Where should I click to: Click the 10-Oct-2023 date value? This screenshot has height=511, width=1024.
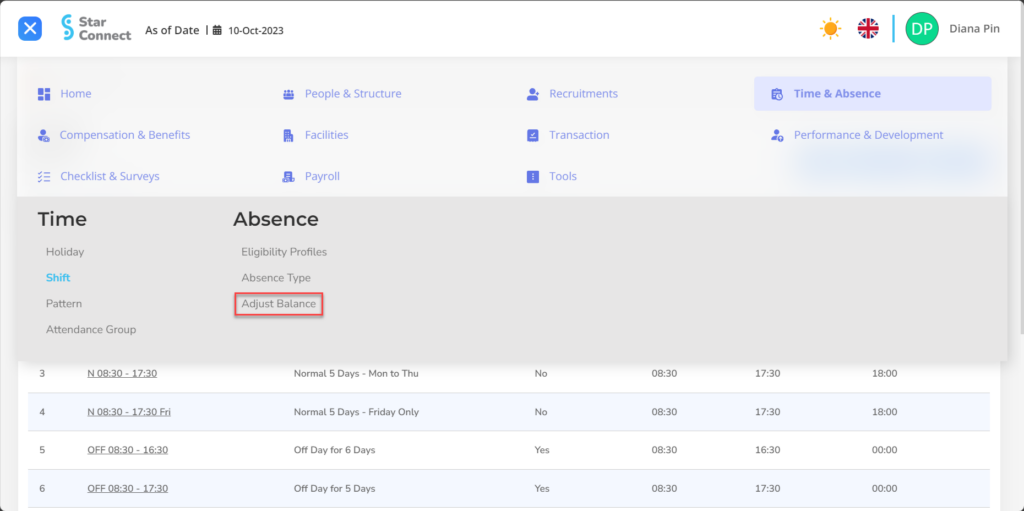255,30
